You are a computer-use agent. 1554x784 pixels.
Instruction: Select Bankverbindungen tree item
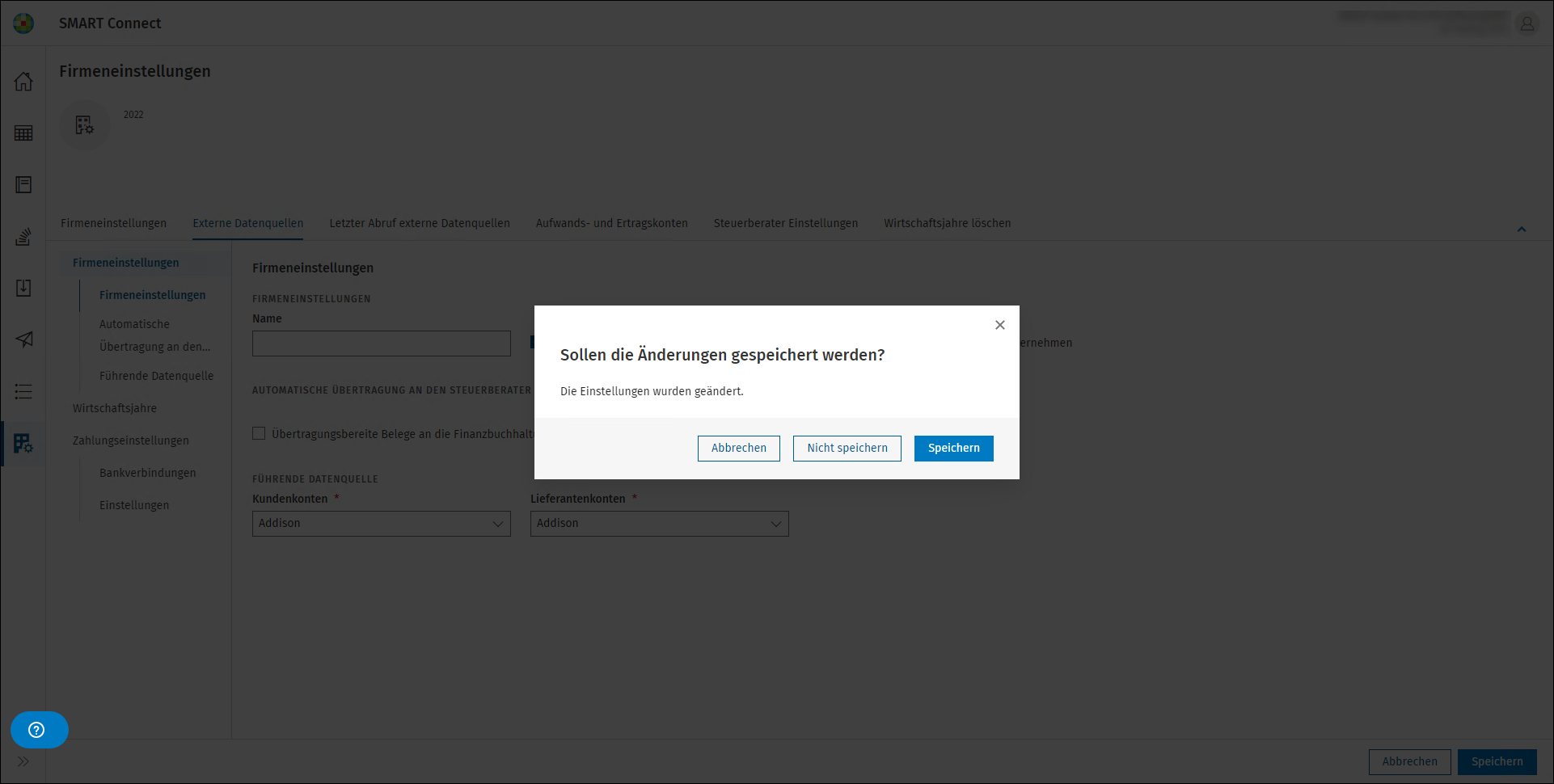pos(148,473)
